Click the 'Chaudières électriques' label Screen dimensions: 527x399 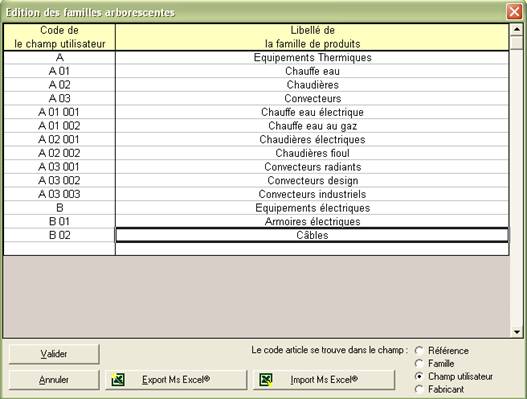[x=312, y=139]
